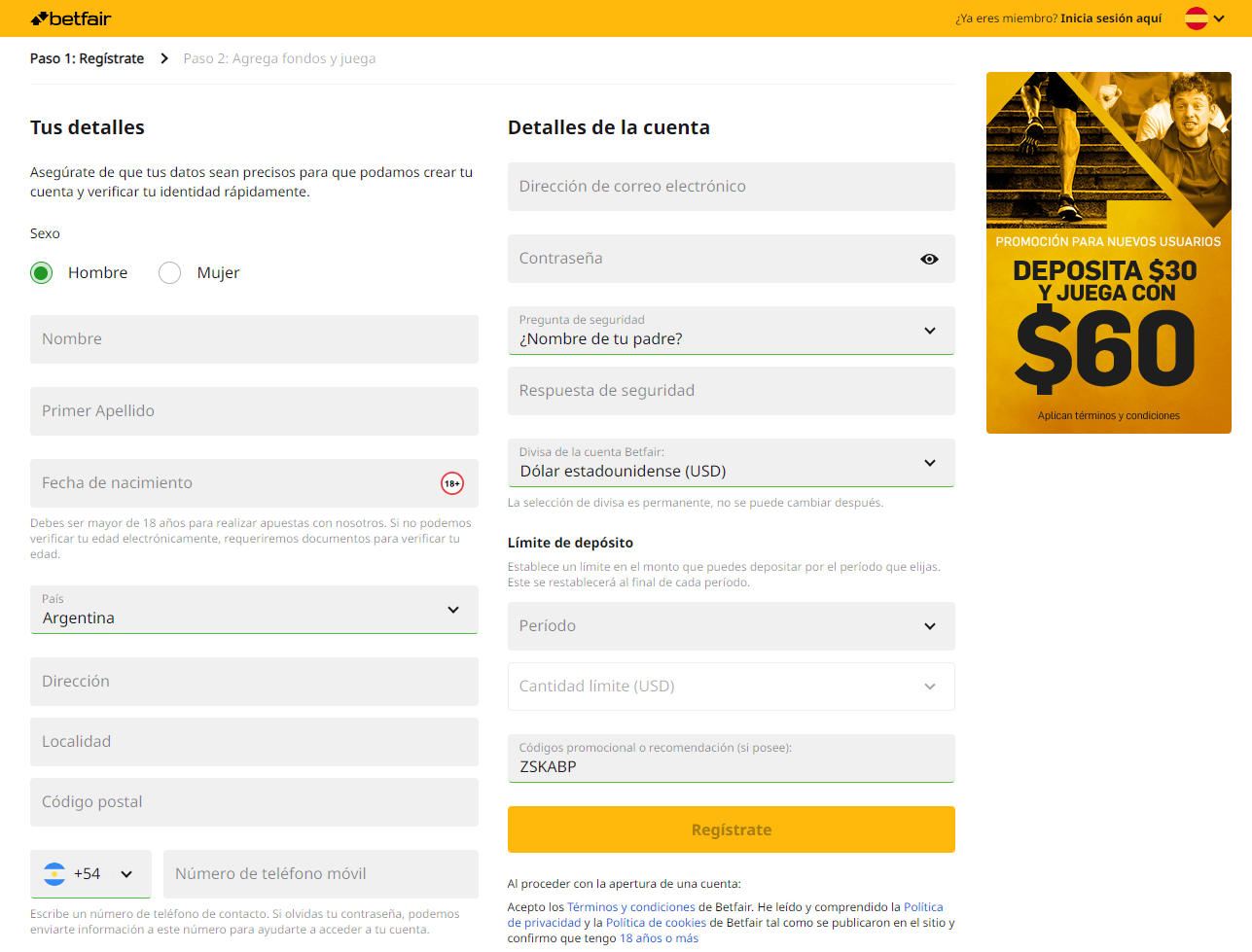Click the 18+ age restriction icon
1252x952 pixels.
(452, 483)
